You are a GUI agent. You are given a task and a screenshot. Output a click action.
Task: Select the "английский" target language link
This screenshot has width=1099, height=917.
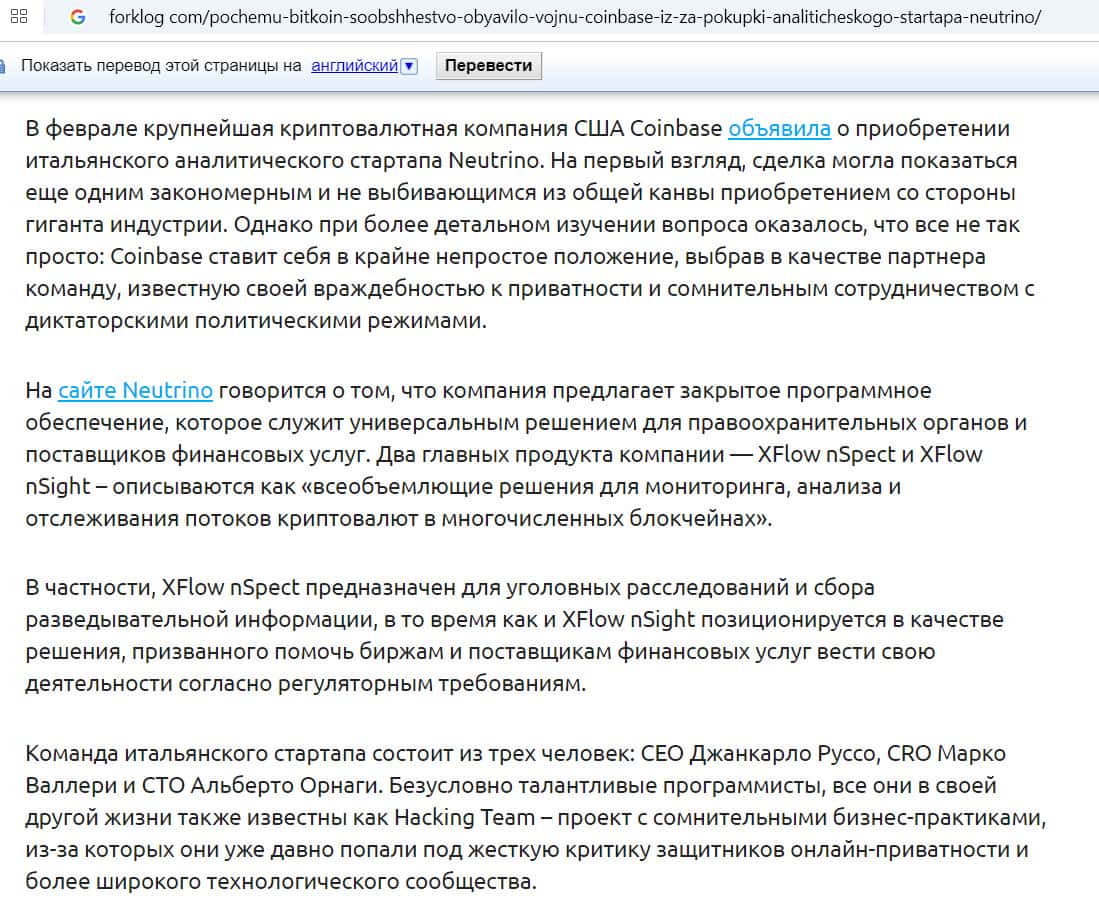(x=355, y=65)
